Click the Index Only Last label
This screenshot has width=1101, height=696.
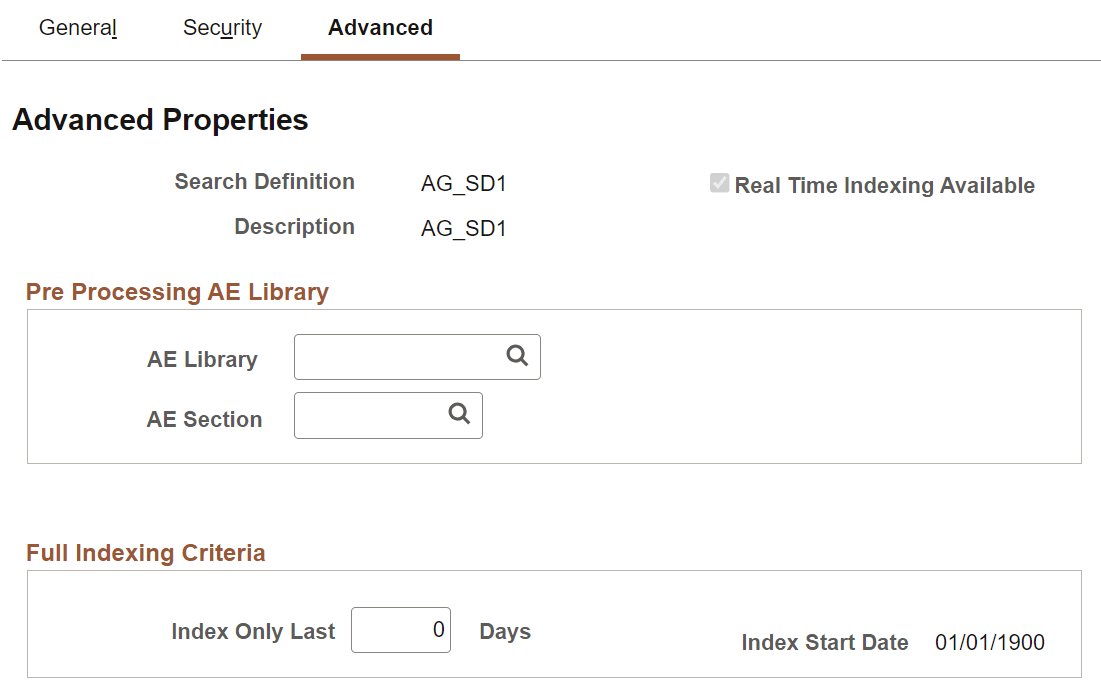[253, 631]
